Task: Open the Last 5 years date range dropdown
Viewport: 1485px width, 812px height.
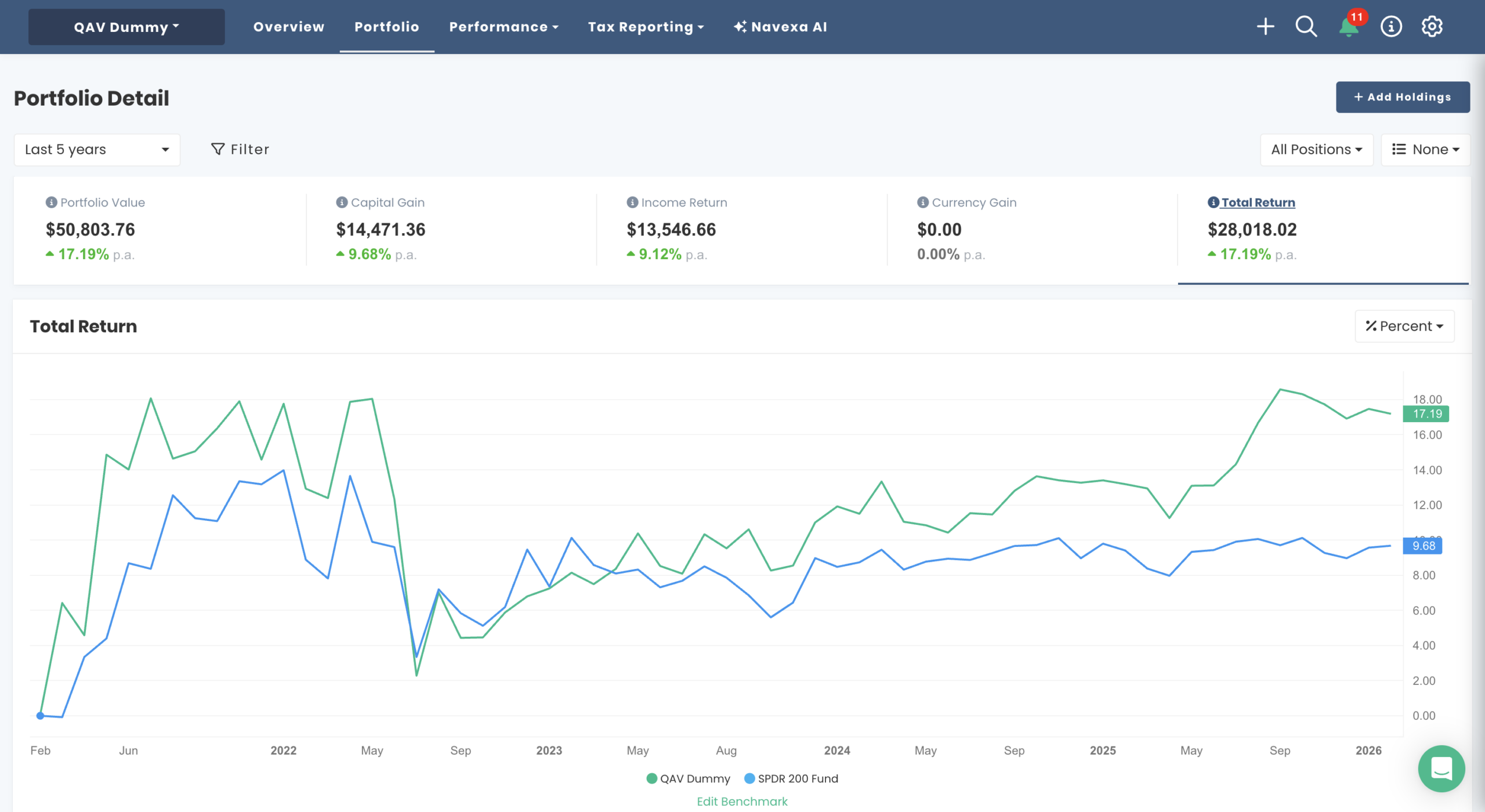Action: point(96,149)
